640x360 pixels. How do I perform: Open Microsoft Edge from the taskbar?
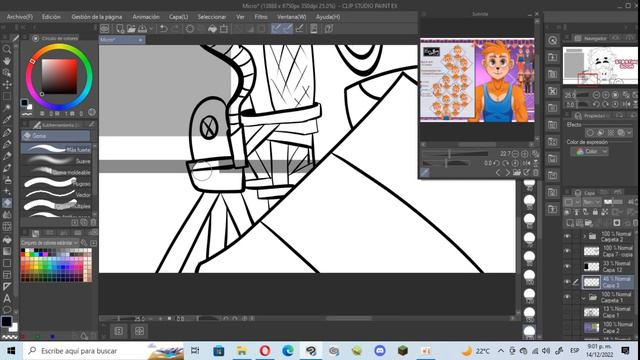point(288,350)
